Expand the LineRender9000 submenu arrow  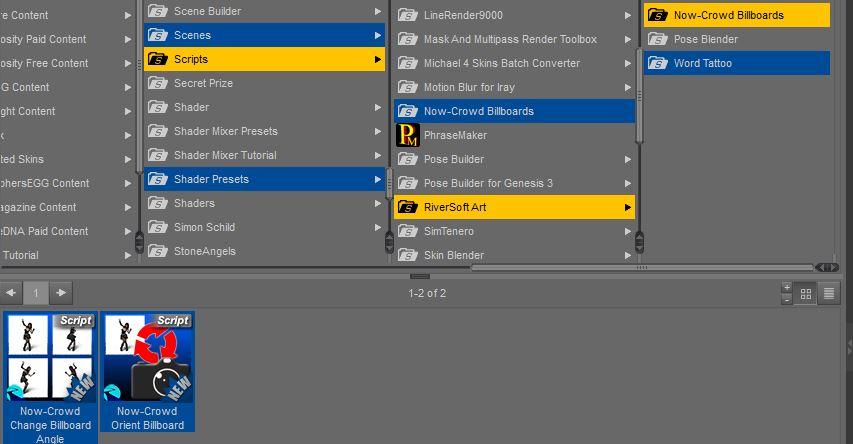tap(627, 15)
